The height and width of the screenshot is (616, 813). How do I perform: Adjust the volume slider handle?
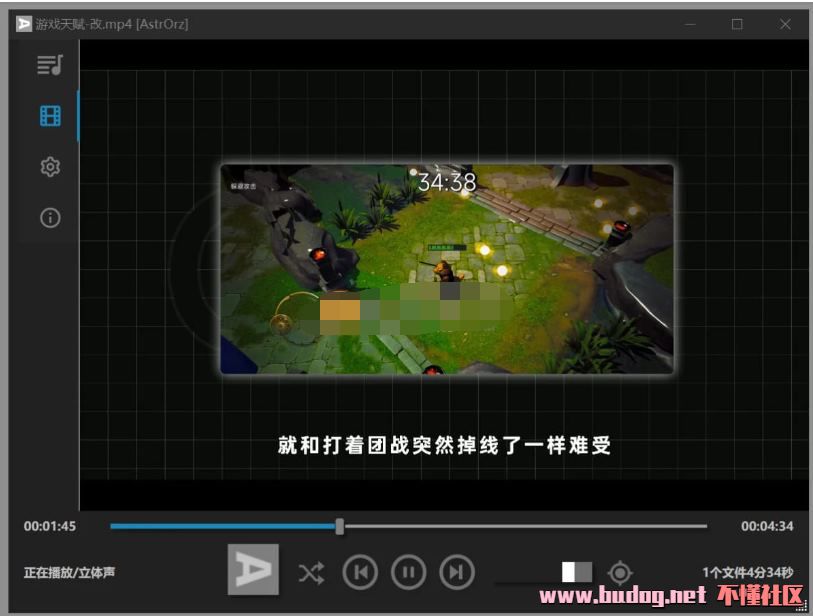[x=577, y=572]
